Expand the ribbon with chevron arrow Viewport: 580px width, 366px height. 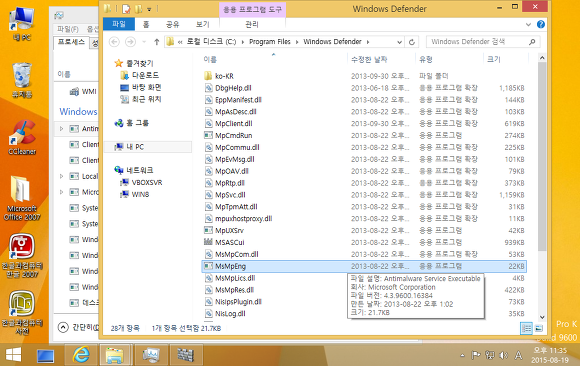528,24
